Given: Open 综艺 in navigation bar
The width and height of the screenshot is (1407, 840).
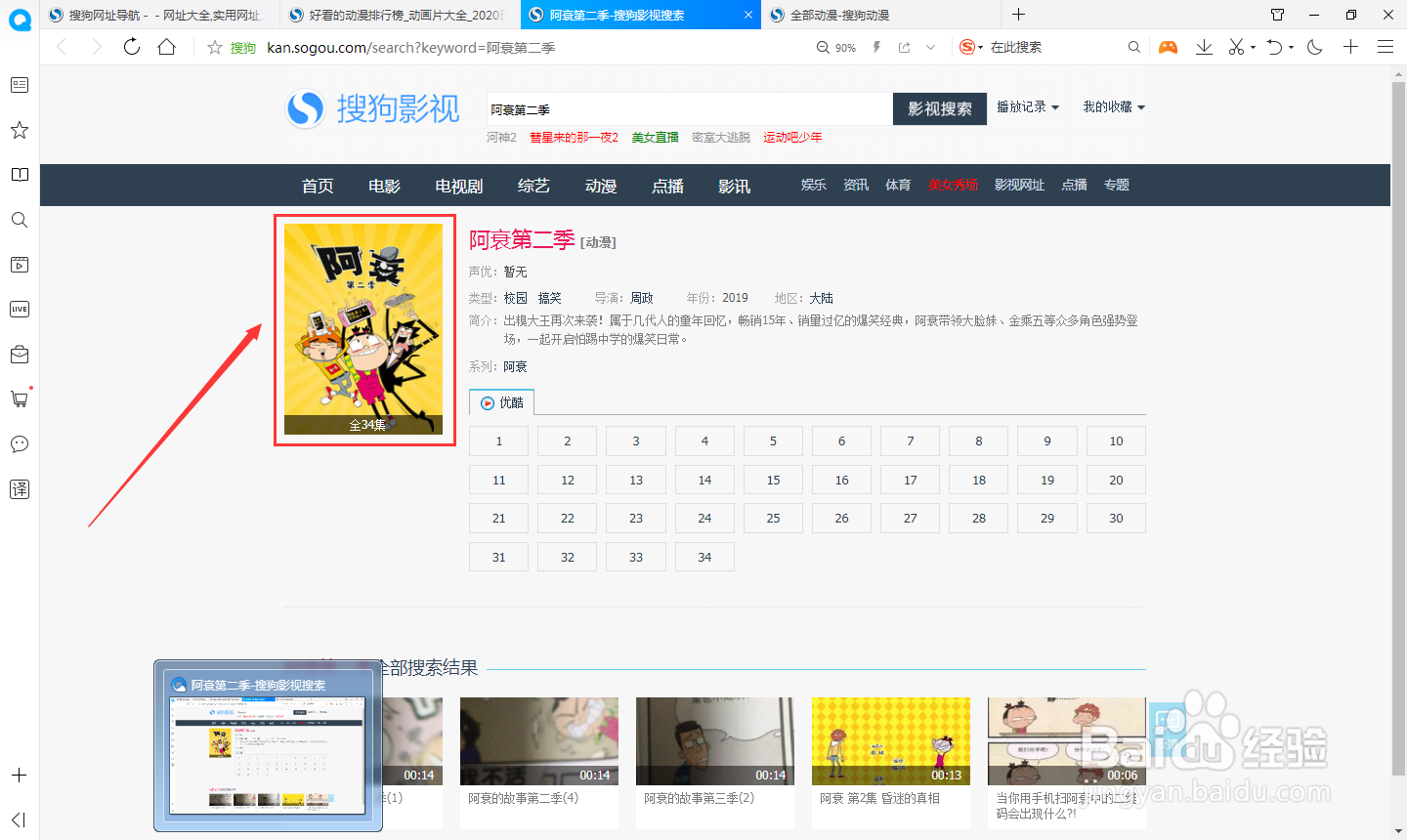Looking at the screenshot, I should 533,186.
